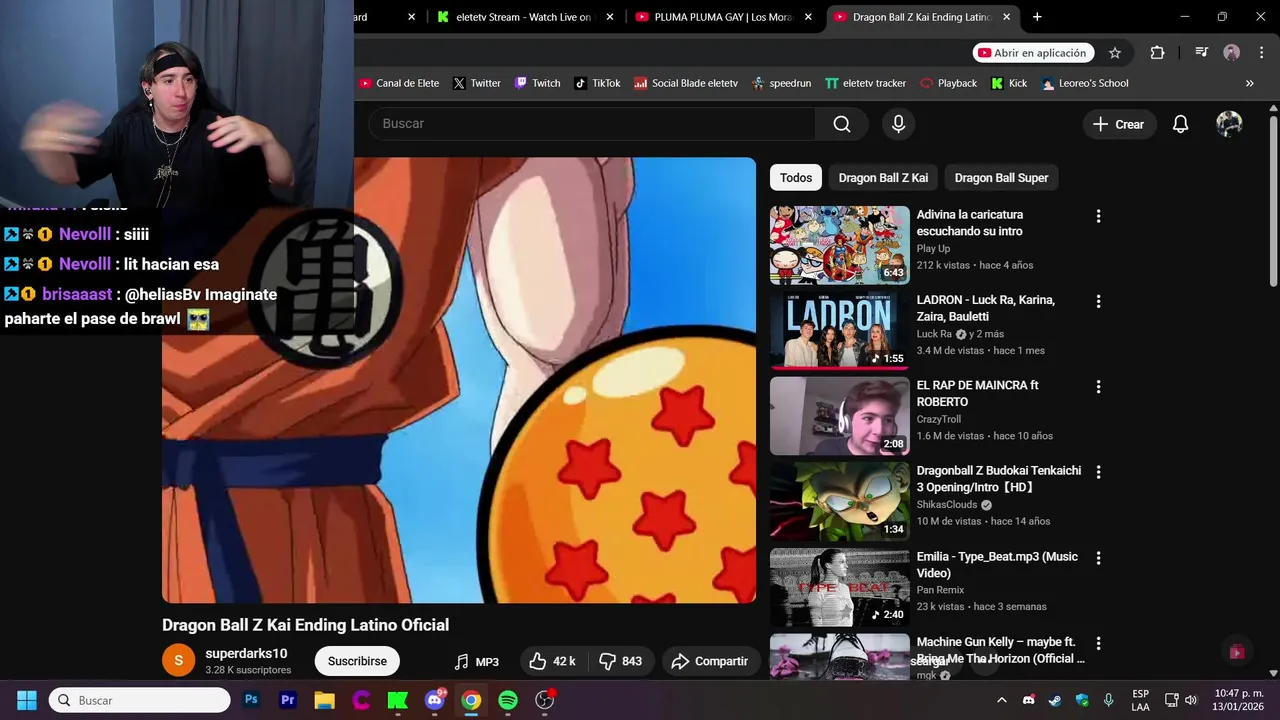1280x720 pixels.
Task: Open options for 'Emilia - Type_Beat.mp3' video
Action: point(1098,558)
